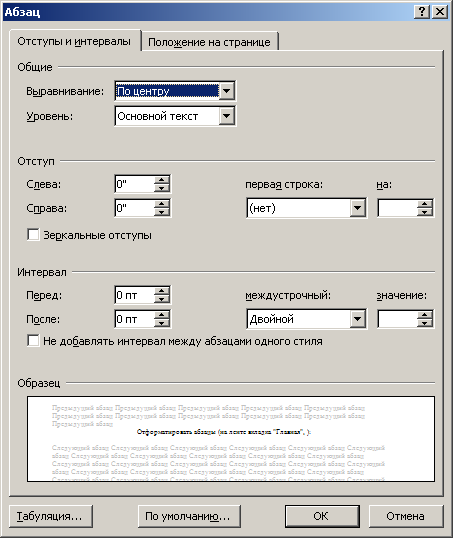This screenshot has height=538, width=453.
Task: Confirm with the OK button
Action: point(322,516)
